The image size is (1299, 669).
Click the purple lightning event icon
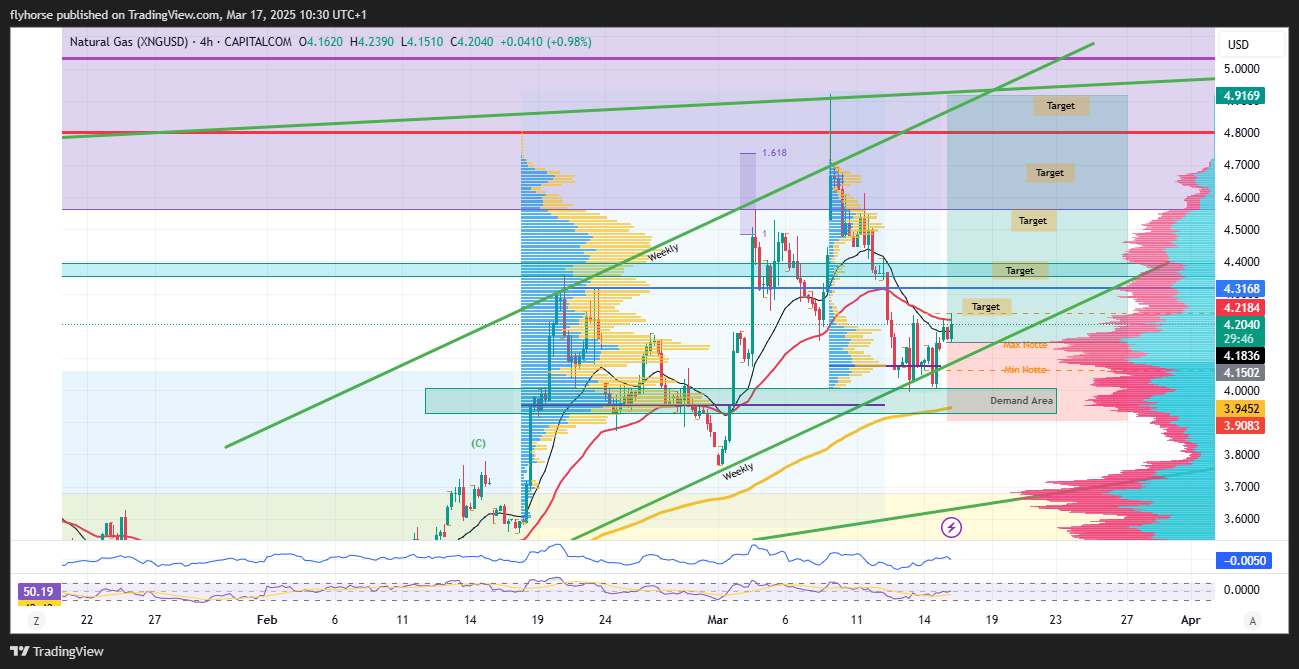(951, 526)
